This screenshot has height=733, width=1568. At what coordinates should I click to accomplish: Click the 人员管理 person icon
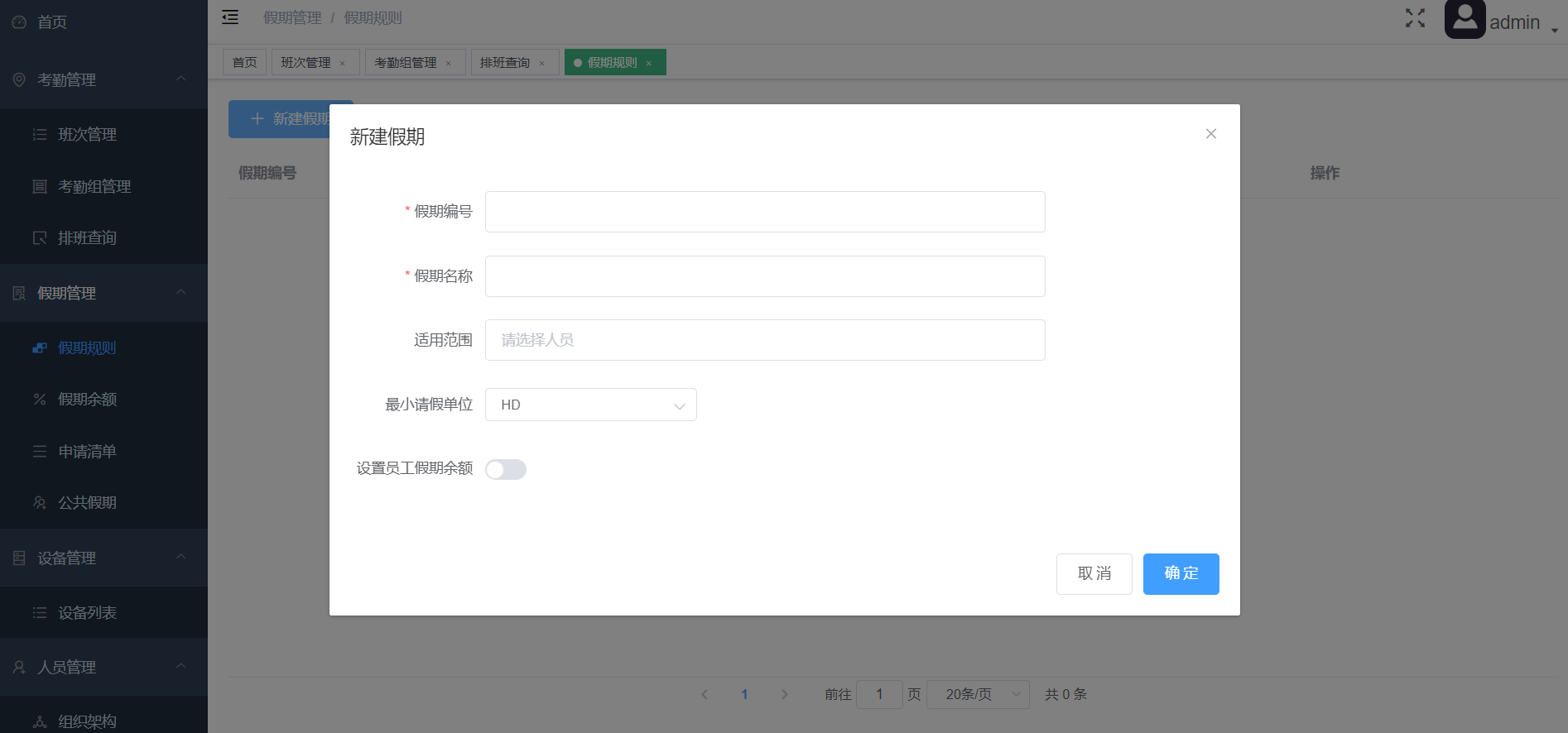coord(19,668)
